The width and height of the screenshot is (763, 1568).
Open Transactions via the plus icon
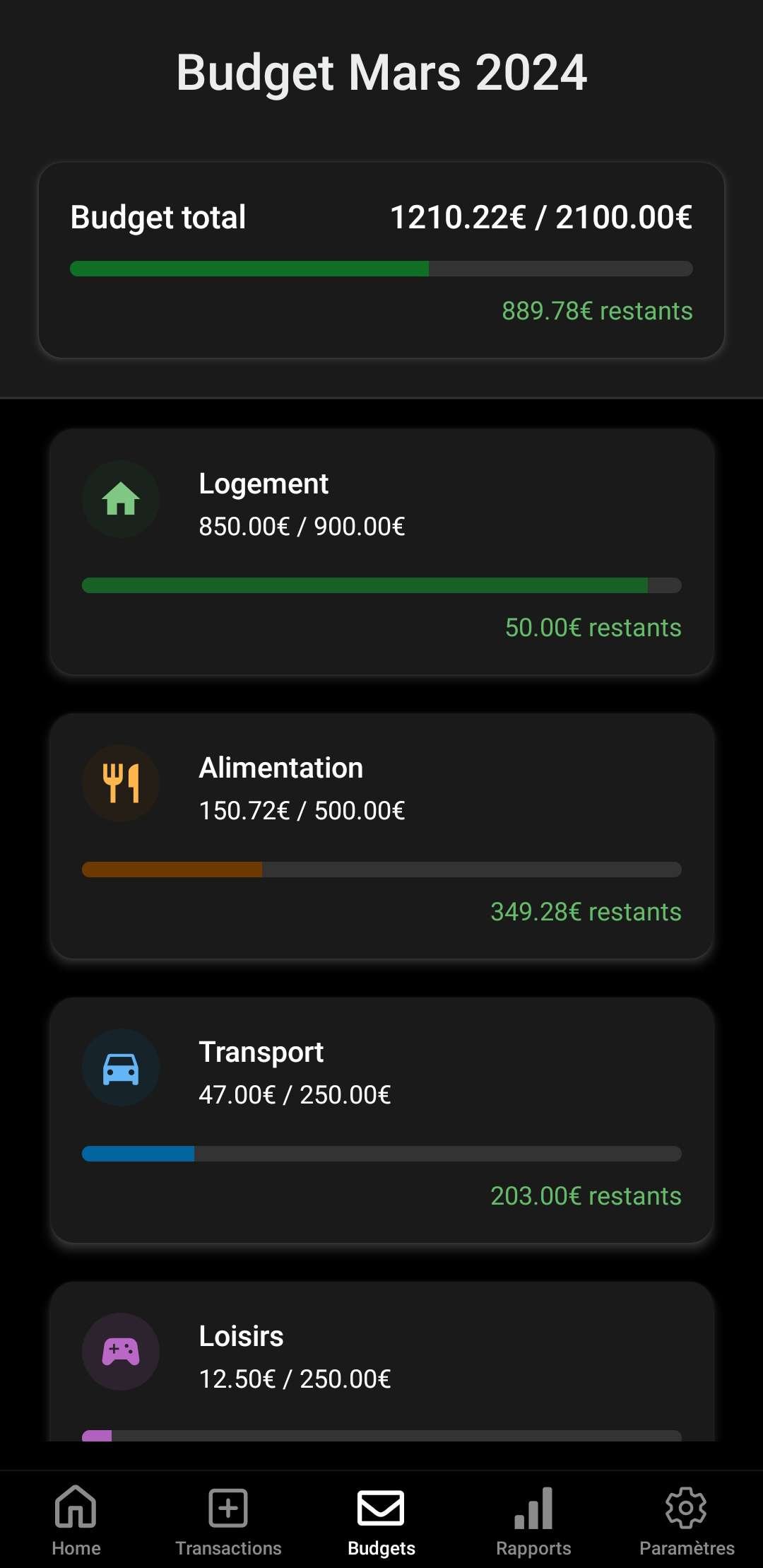pyautogui.click(x=228, y=1507)
